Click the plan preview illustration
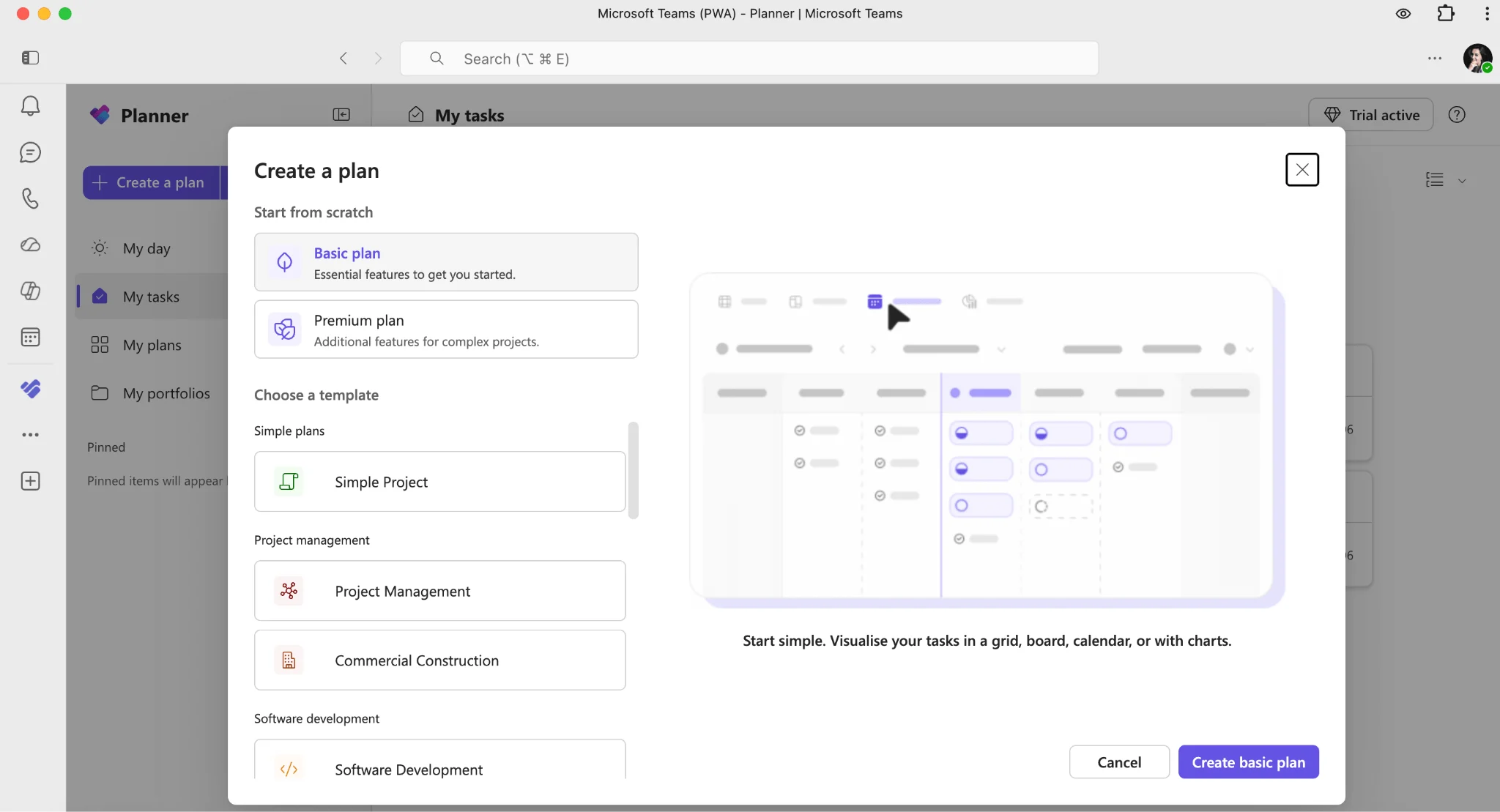The height and width of the screenshot is (812, 1500). coord(987,441)
